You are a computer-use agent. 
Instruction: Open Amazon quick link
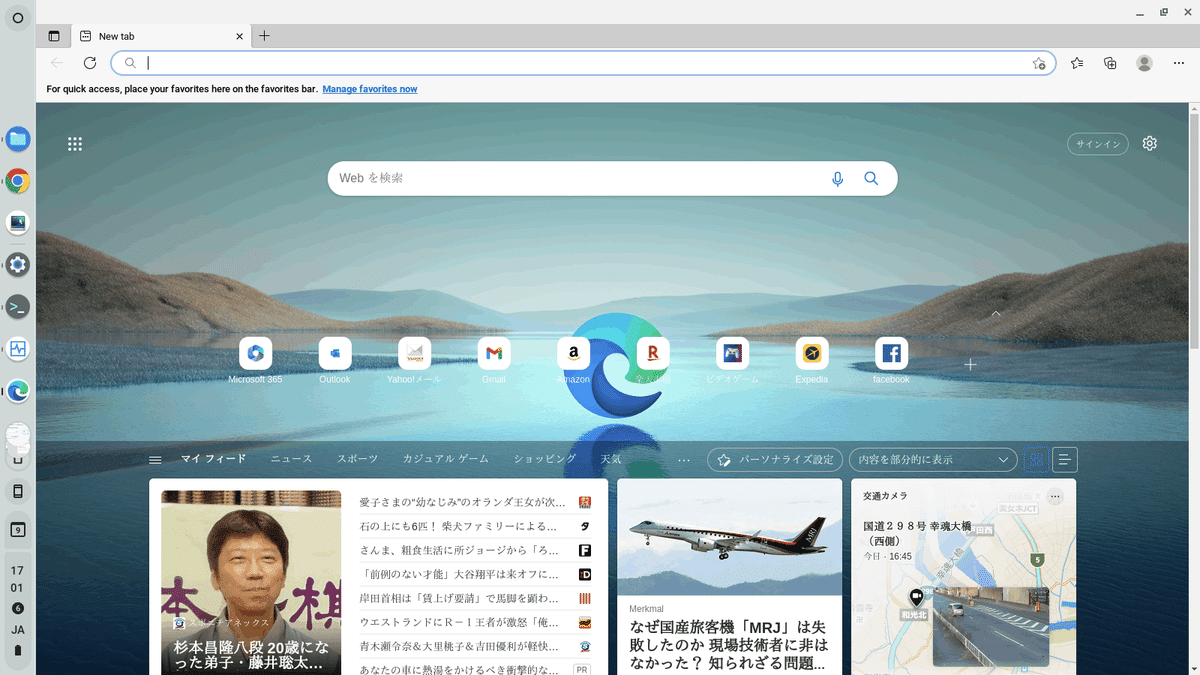coord(573,361)
